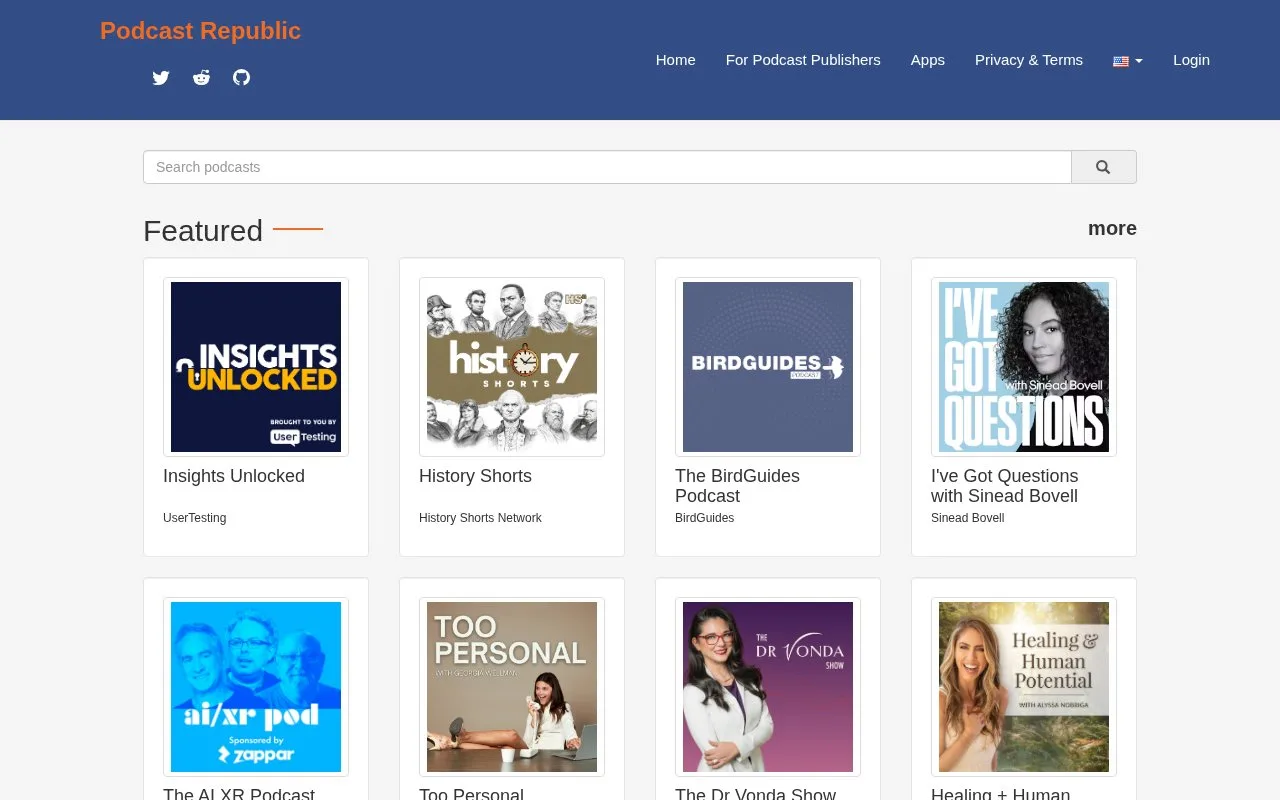1280x800 pixels.
Task: Open Dr Vonda Show cover art
Action: click(x=768, y=687)
